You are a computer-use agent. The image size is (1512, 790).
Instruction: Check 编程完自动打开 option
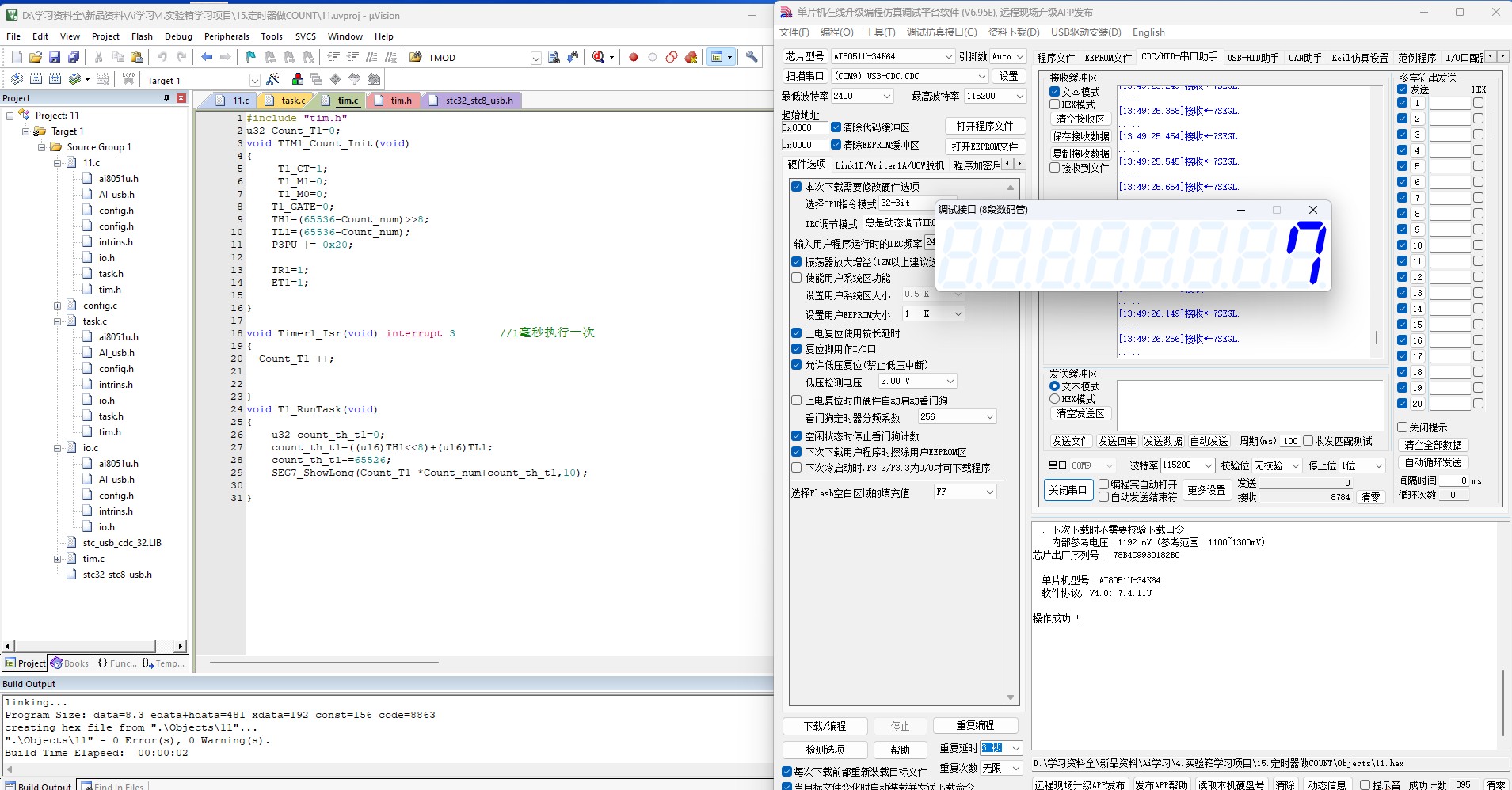tap(1103, 484)
